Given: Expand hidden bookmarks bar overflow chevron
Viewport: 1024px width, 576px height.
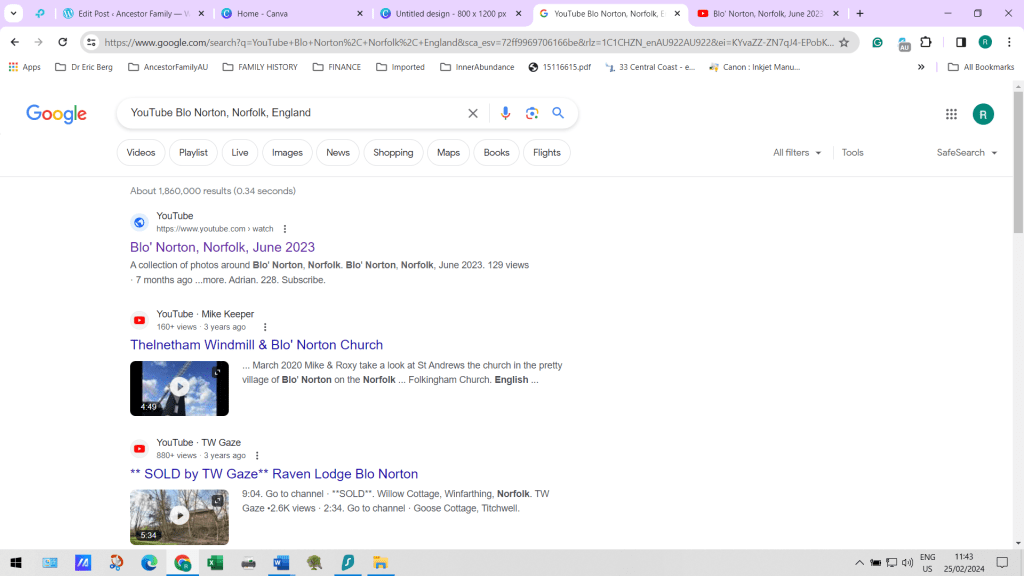Looking at the screenshot, I should [x=921, y=67].
